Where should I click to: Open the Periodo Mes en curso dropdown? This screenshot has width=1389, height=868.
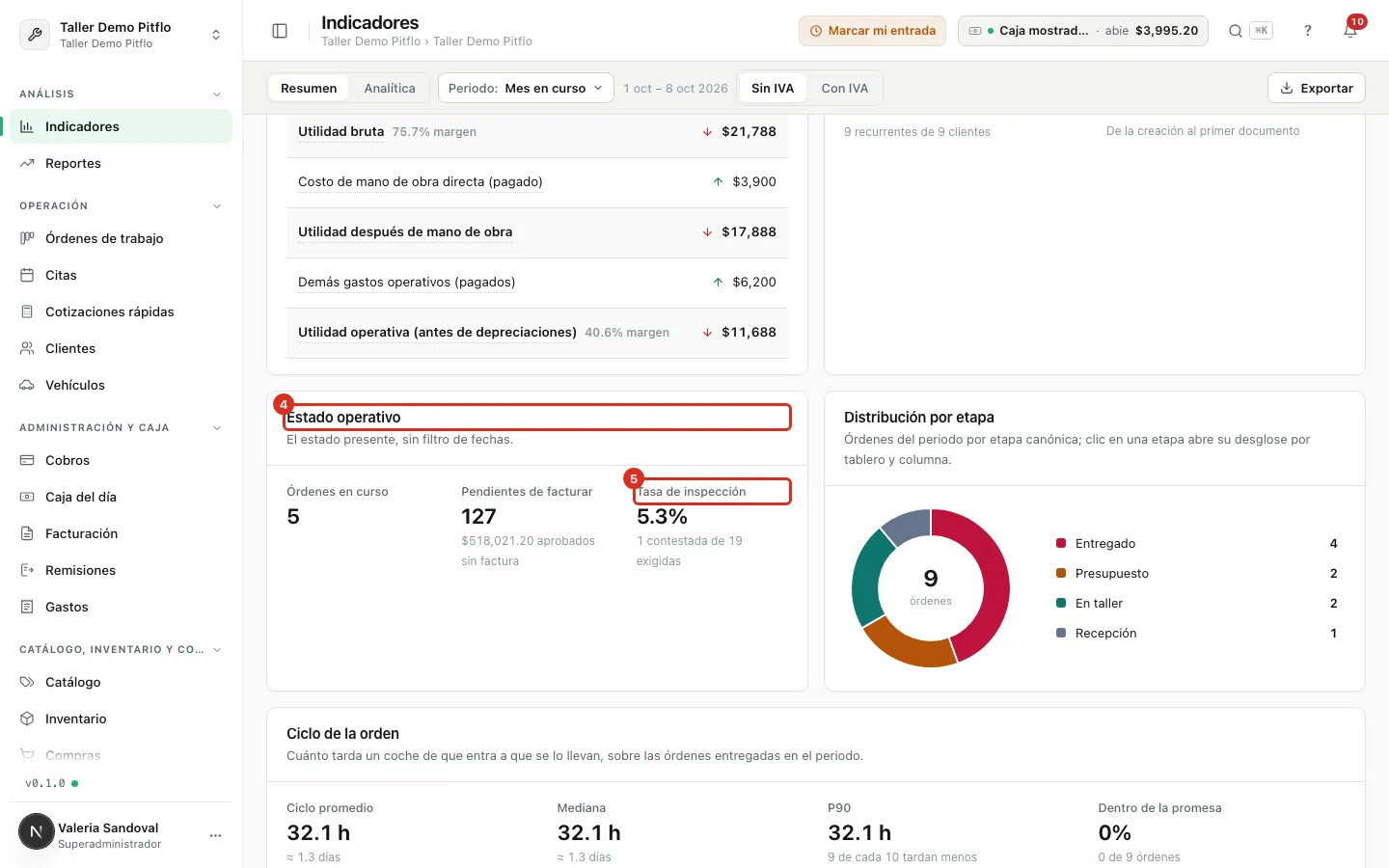[526, 88]
